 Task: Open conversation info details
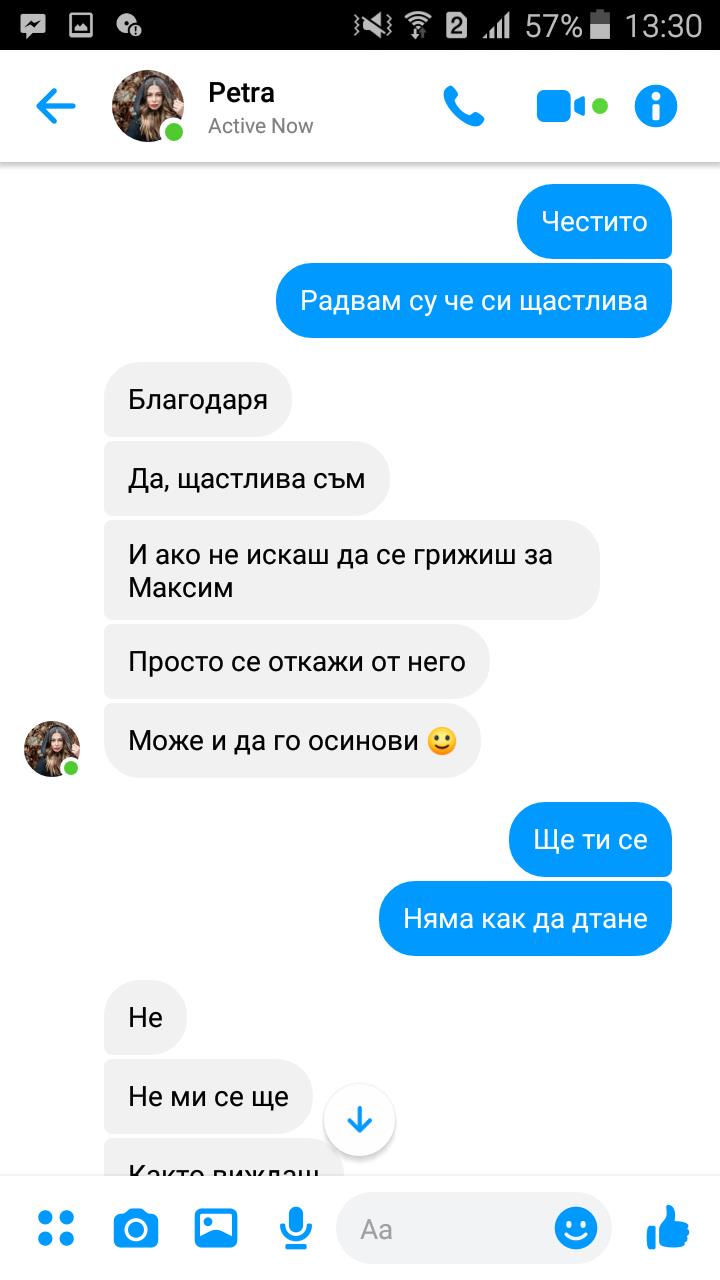coord(656,106)
